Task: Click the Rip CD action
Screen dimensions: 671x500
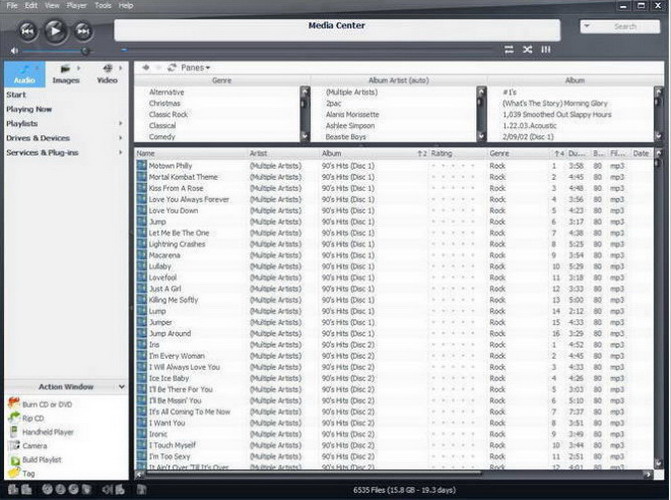Action: tap(26, 418)
